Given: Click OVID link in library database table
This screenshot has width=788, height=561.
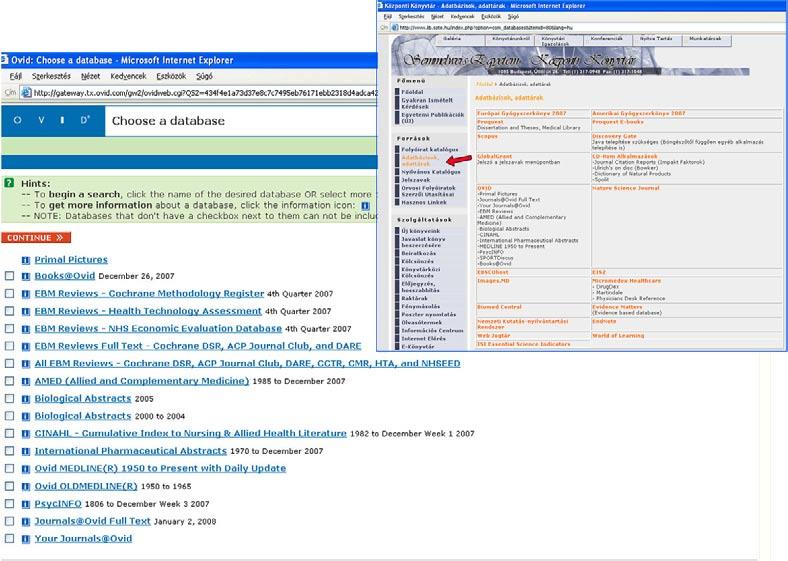Looking at the screenshot, I should [x=484, y=188].
